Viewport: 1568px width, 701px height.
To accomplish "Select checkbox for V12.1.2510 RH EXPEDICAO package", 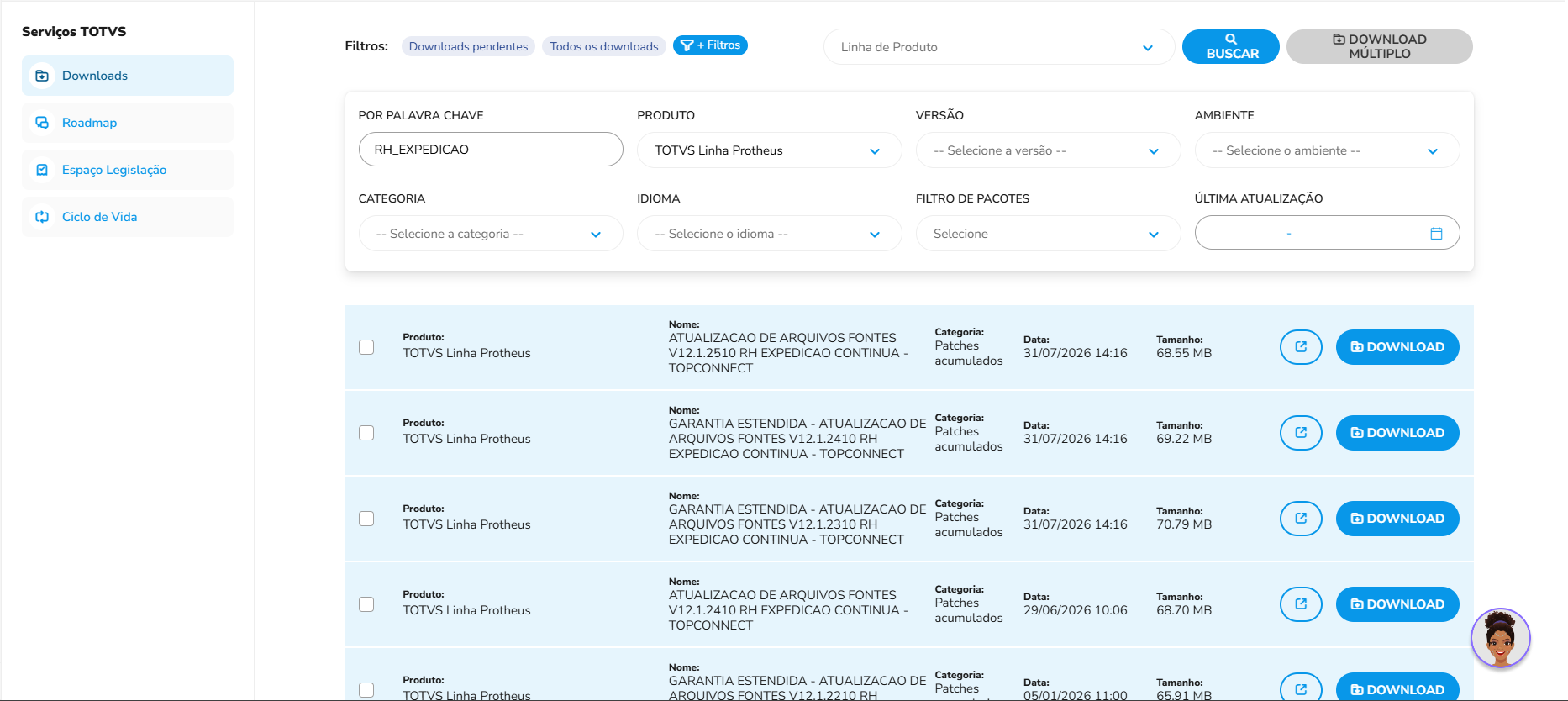I will point(366,347).
